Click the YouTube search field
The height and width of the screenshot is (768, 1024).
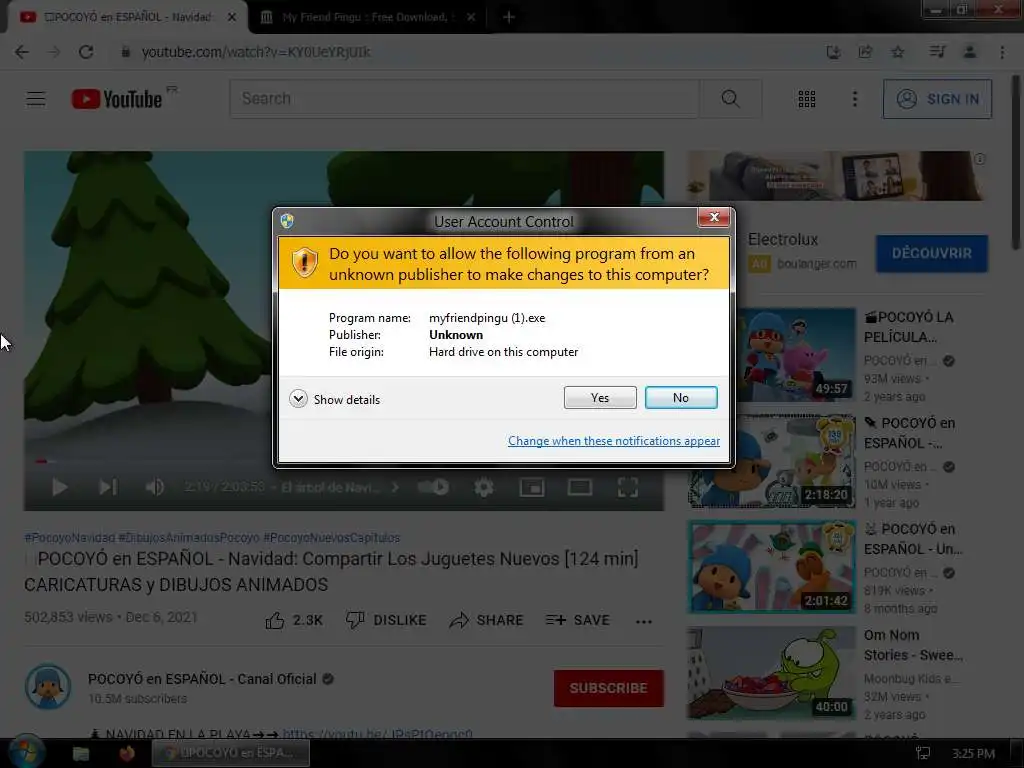[464, 99]
